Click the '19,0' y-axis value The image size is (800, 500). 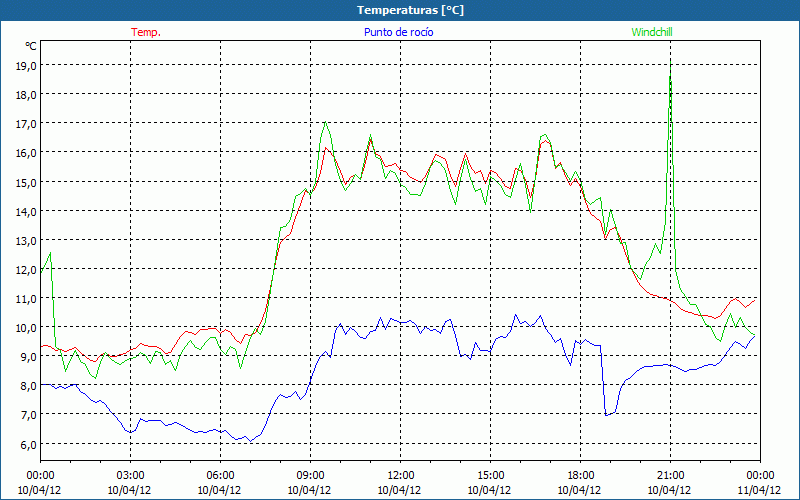pos(26,65)
